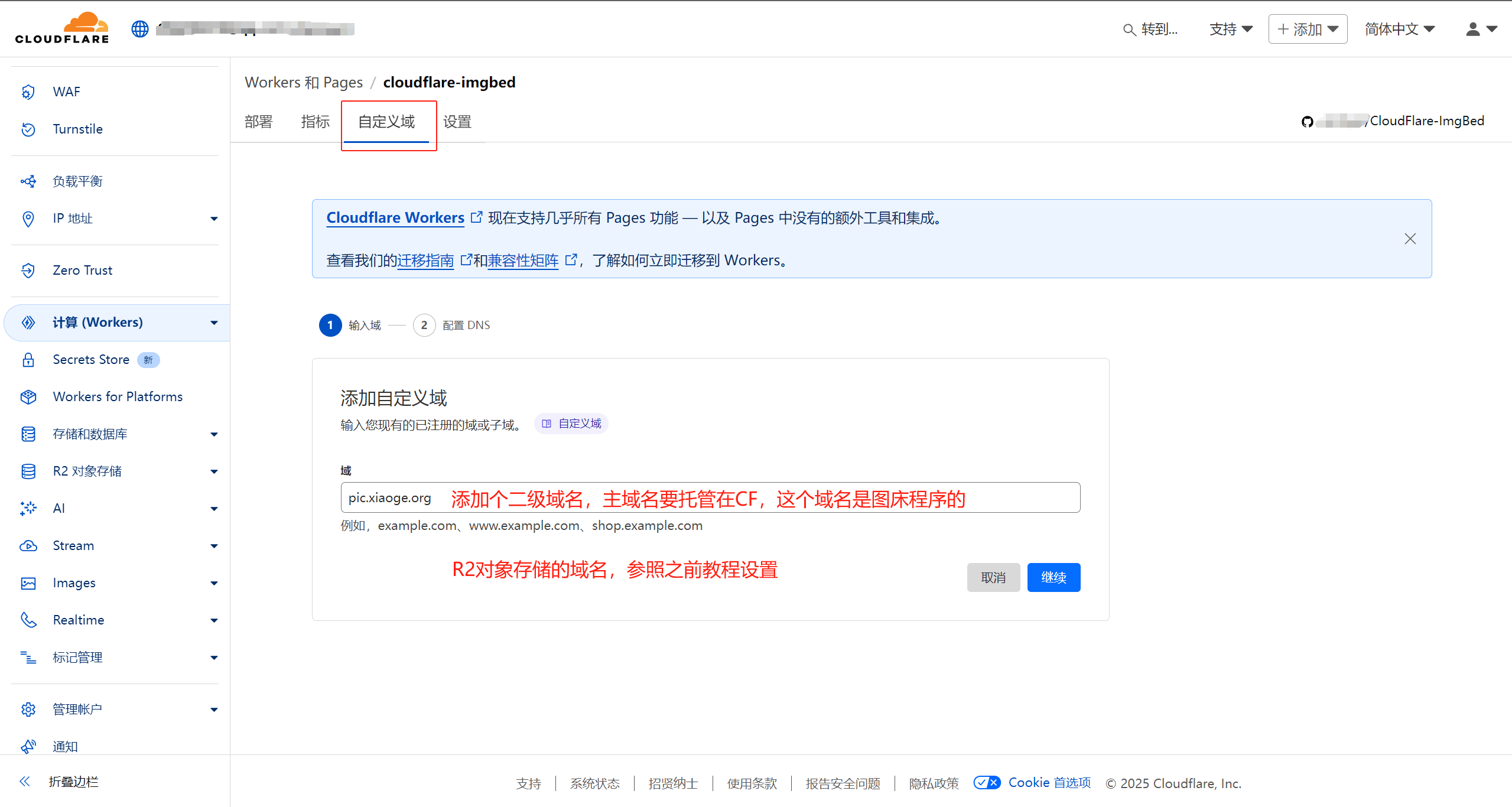The height and width of the screenshot is (807, 1512).
Task: Select the Zero Trust sidebar icon
Action: 28,270
